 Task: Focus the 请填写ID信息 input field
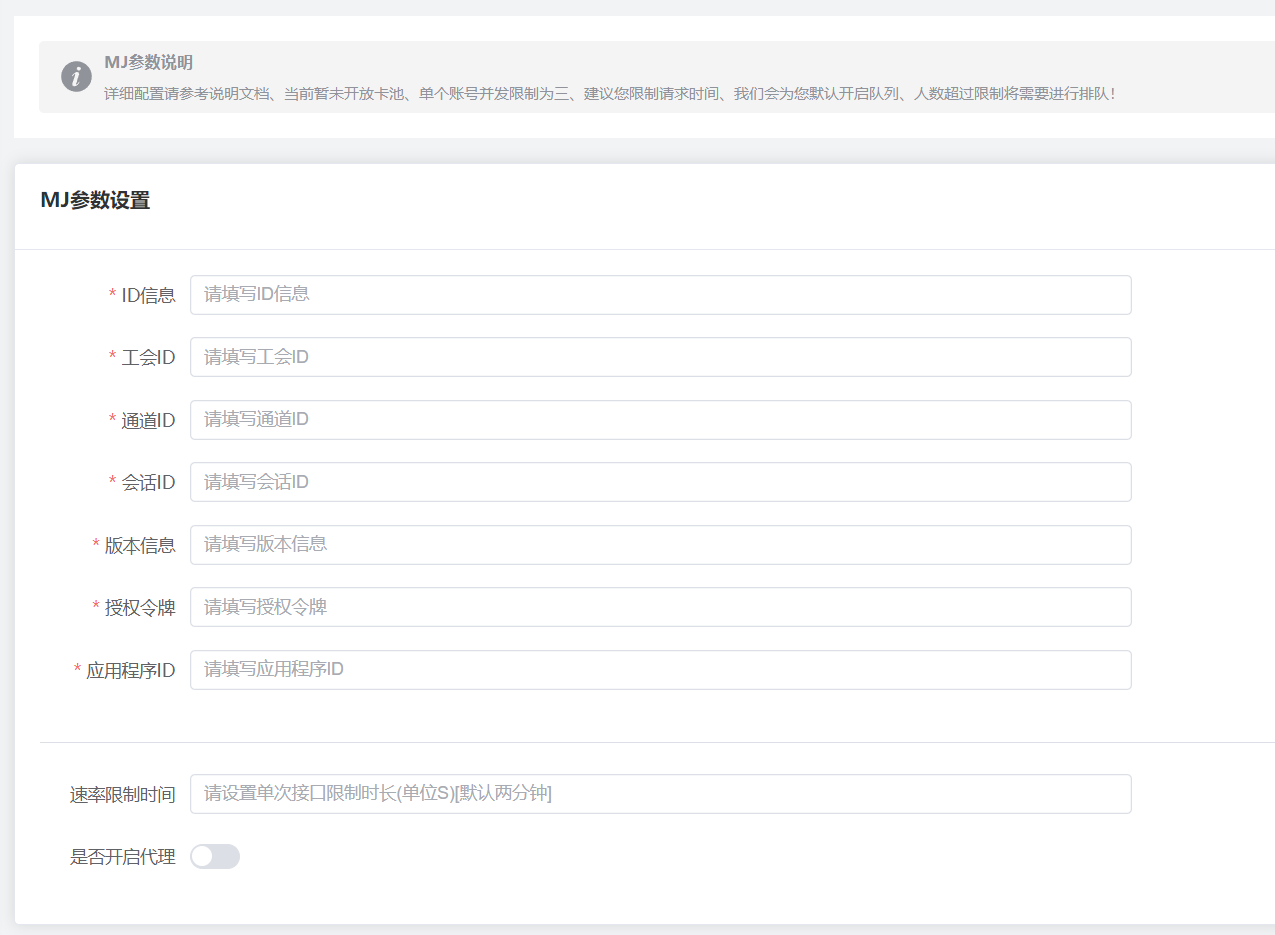pos(660,295)
